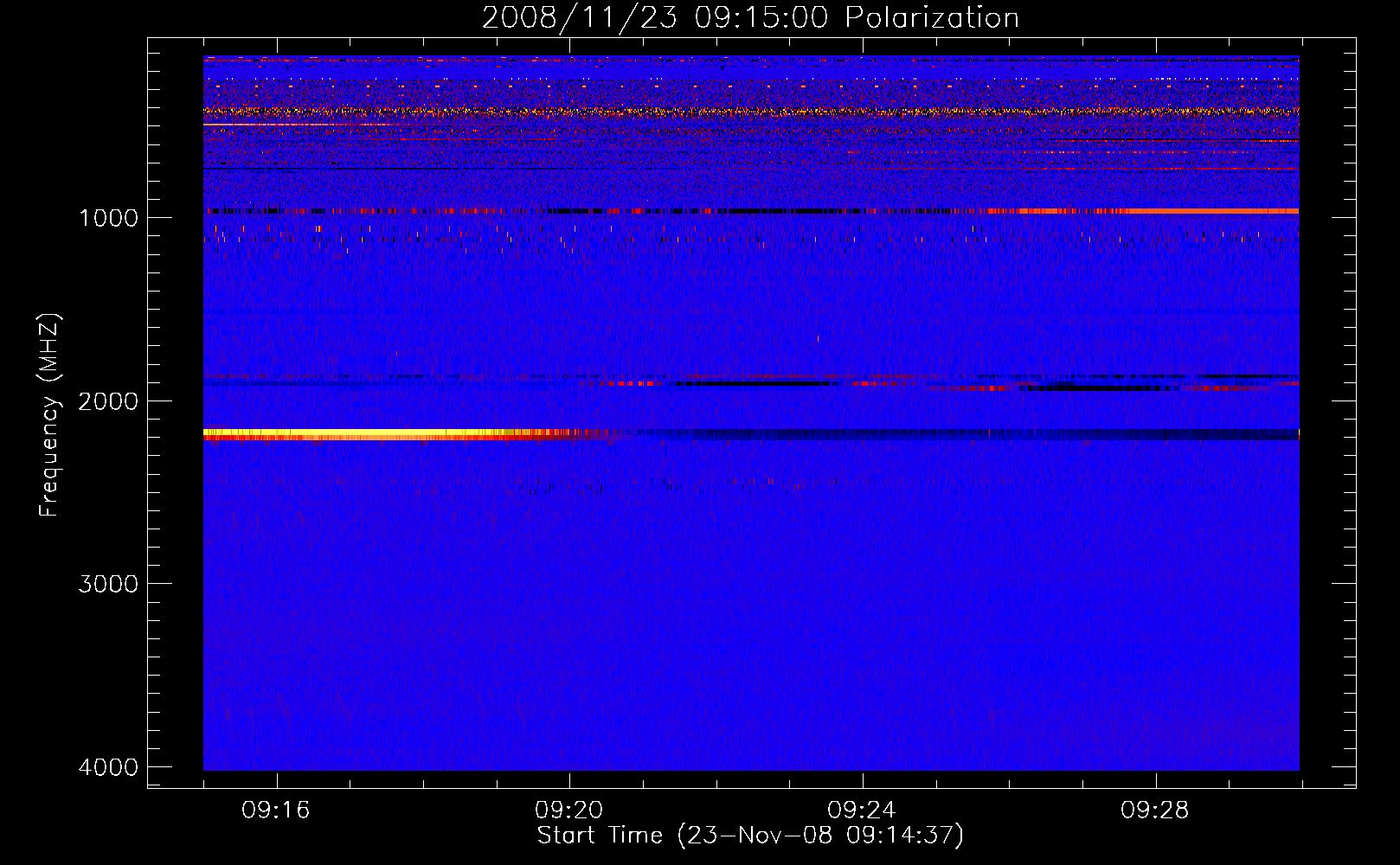Click the 09:28 time tick label
1400x865 pixels.
tap(1155, 811)
